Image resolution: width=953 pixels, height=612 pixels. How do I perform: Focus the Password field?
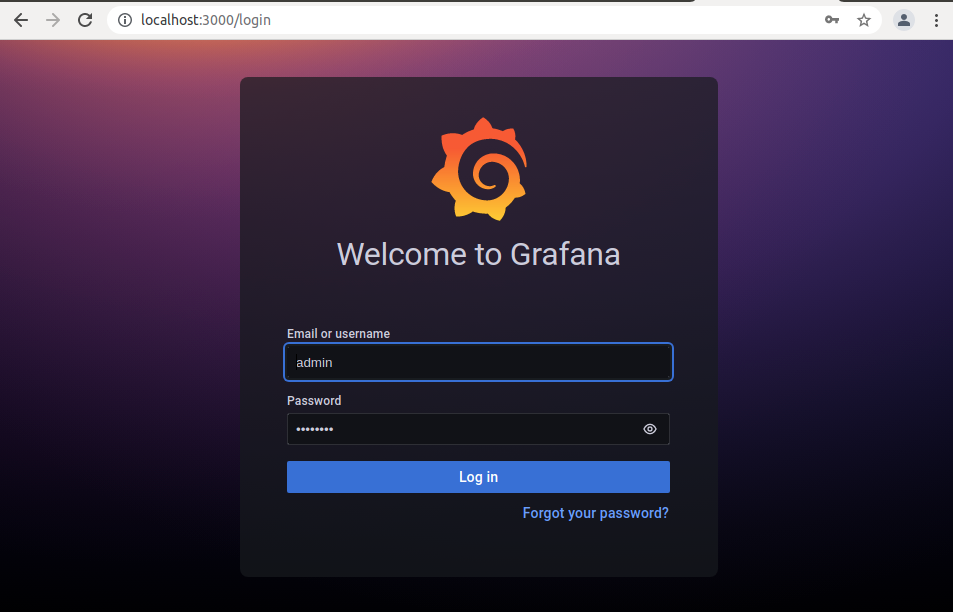click(478, 429)
